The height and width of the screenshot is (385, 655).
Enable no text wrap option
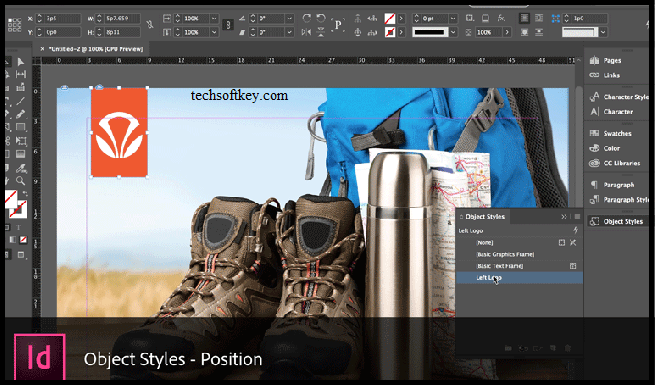coord(524,18)
